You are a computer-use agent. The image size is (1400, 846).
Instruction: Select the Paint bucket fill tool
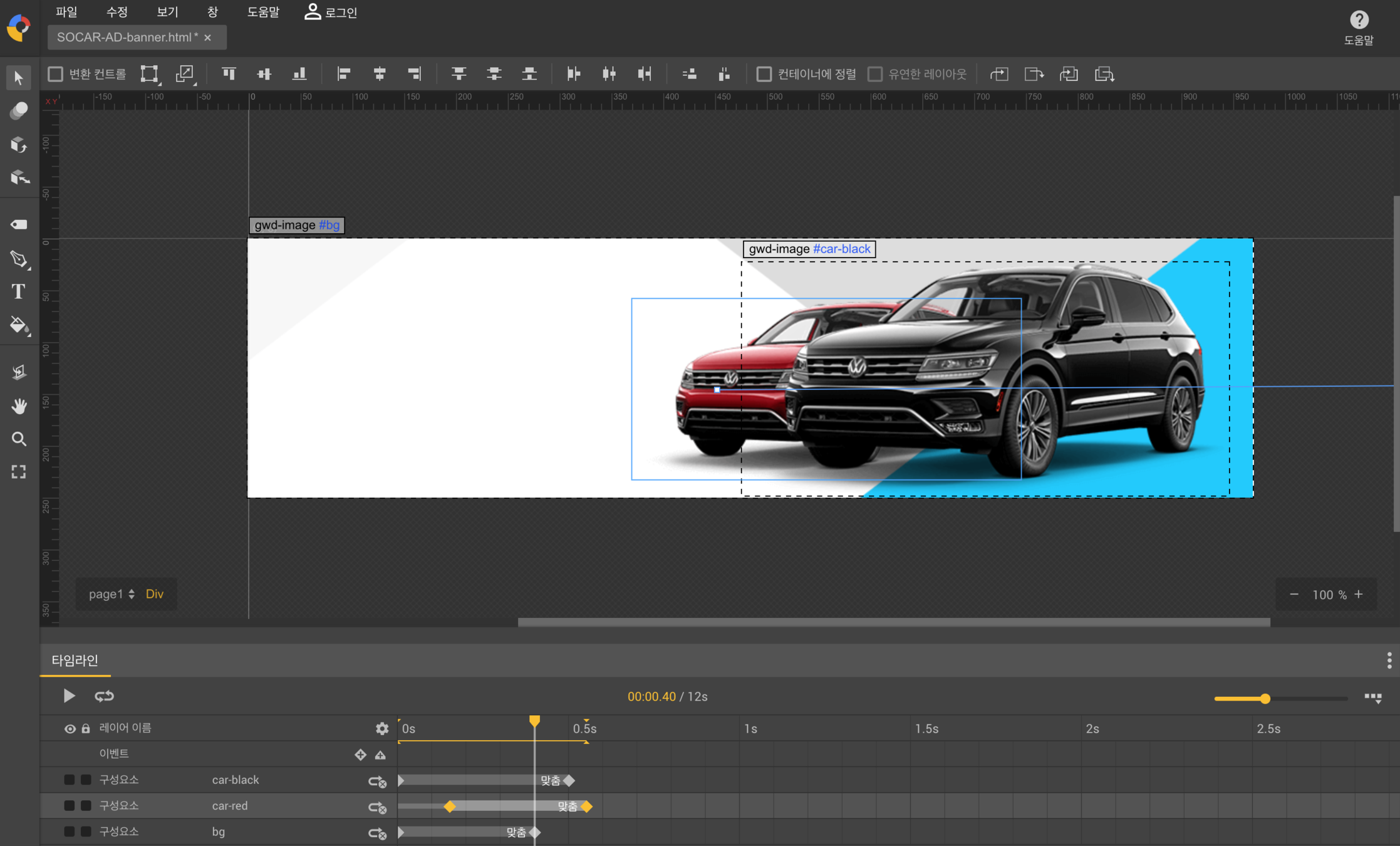coord(19,325)
